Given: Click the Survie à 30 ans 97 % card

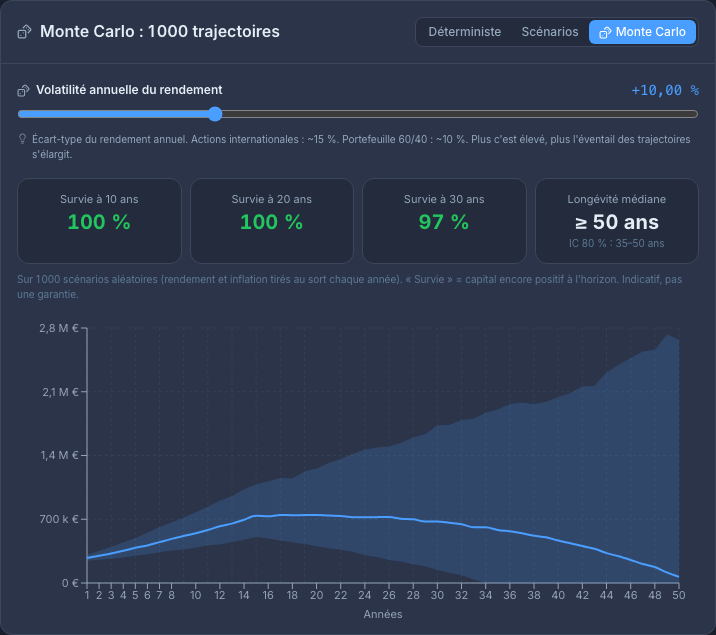Looking at the screenshot, I should coord(444,220).
